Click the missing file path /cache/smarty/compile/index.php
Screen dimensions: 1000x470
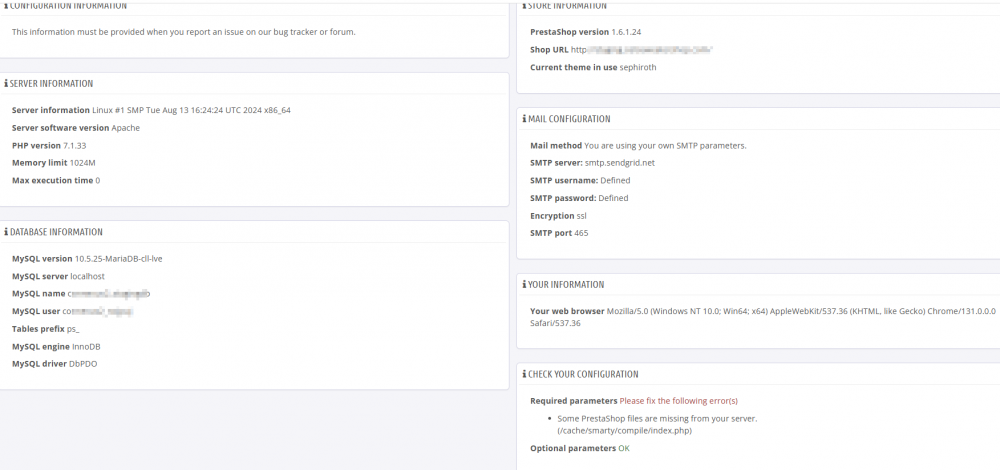click(624, 430)
